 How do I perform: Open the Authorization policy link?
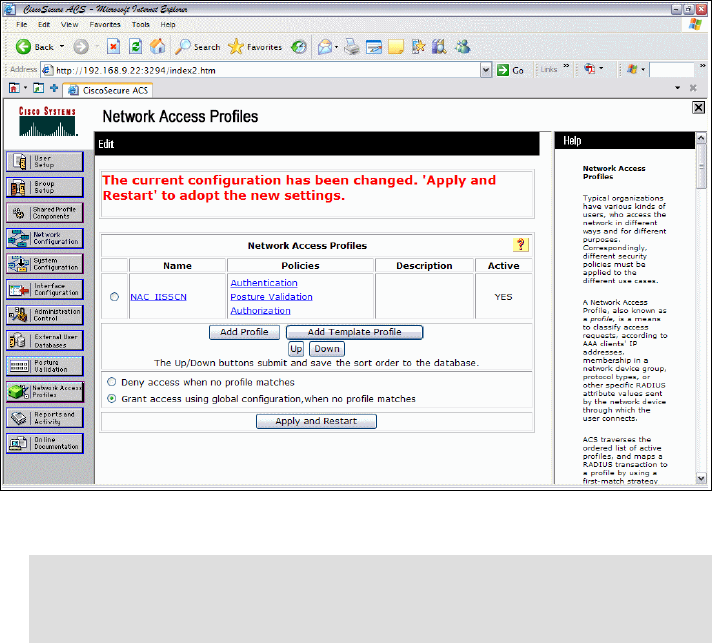point(260,311)
